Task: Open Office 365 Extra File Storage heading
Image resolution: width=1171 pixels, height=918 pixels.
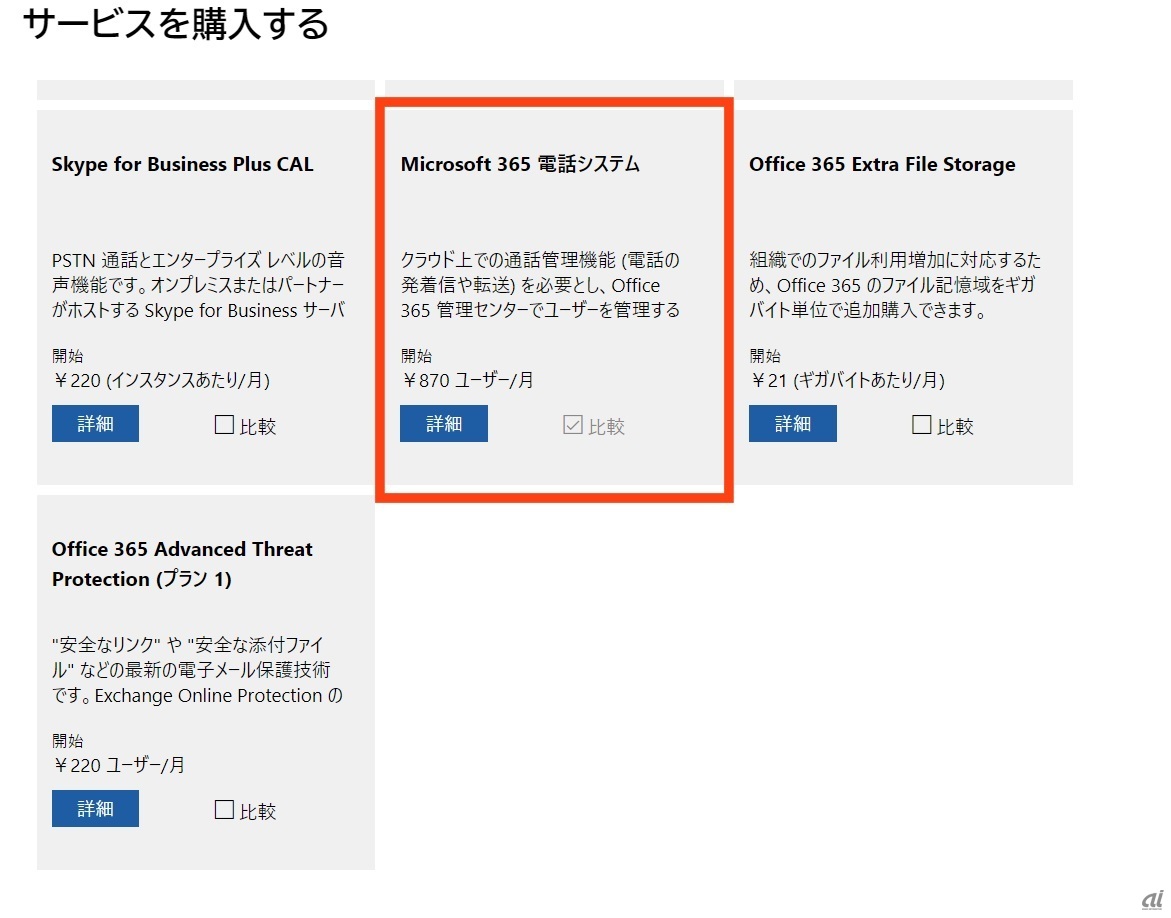Action: (882, 165)
